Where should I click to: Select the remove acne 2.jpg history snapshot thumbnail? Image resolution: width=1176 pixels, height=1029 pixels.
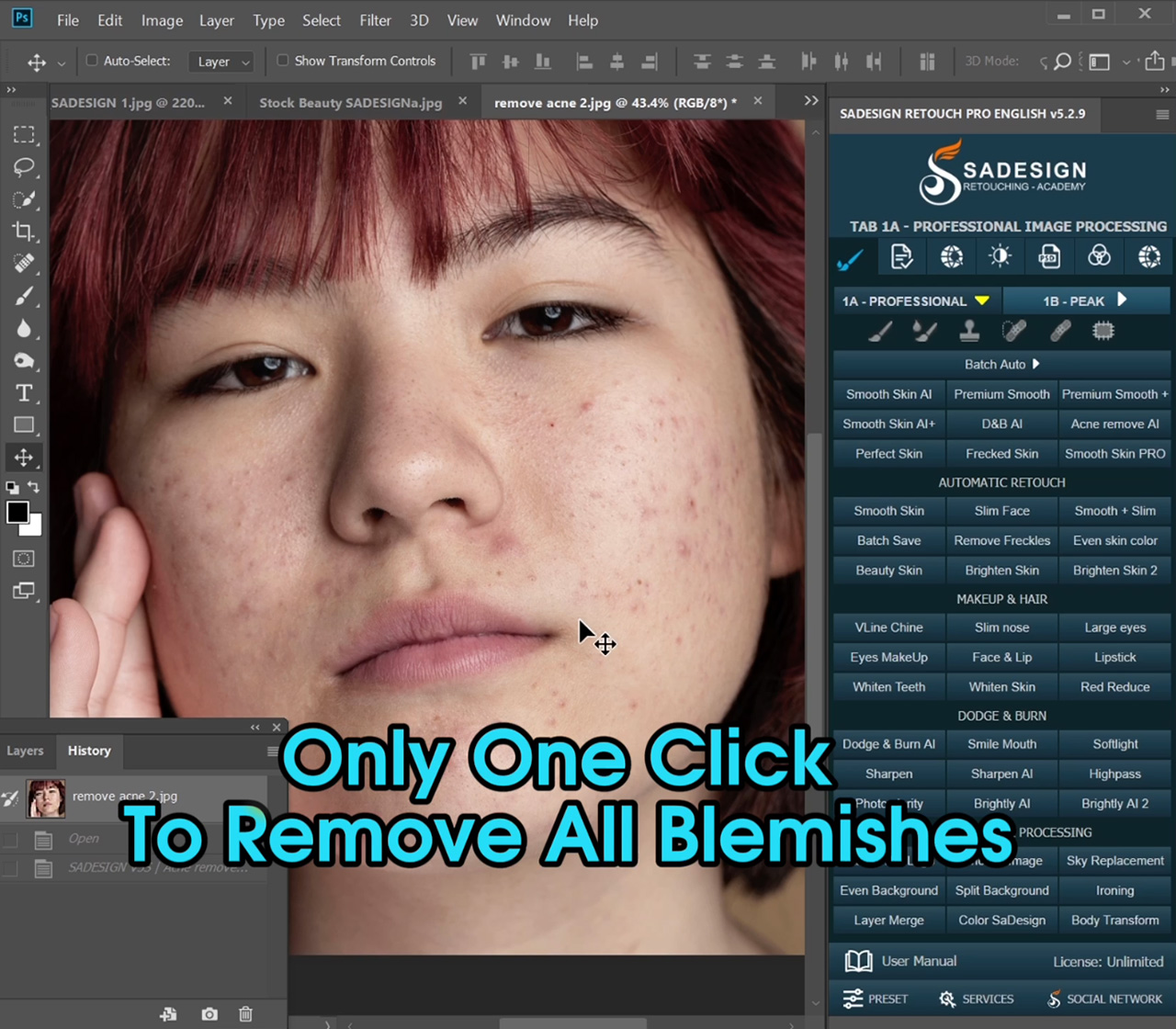46,797
